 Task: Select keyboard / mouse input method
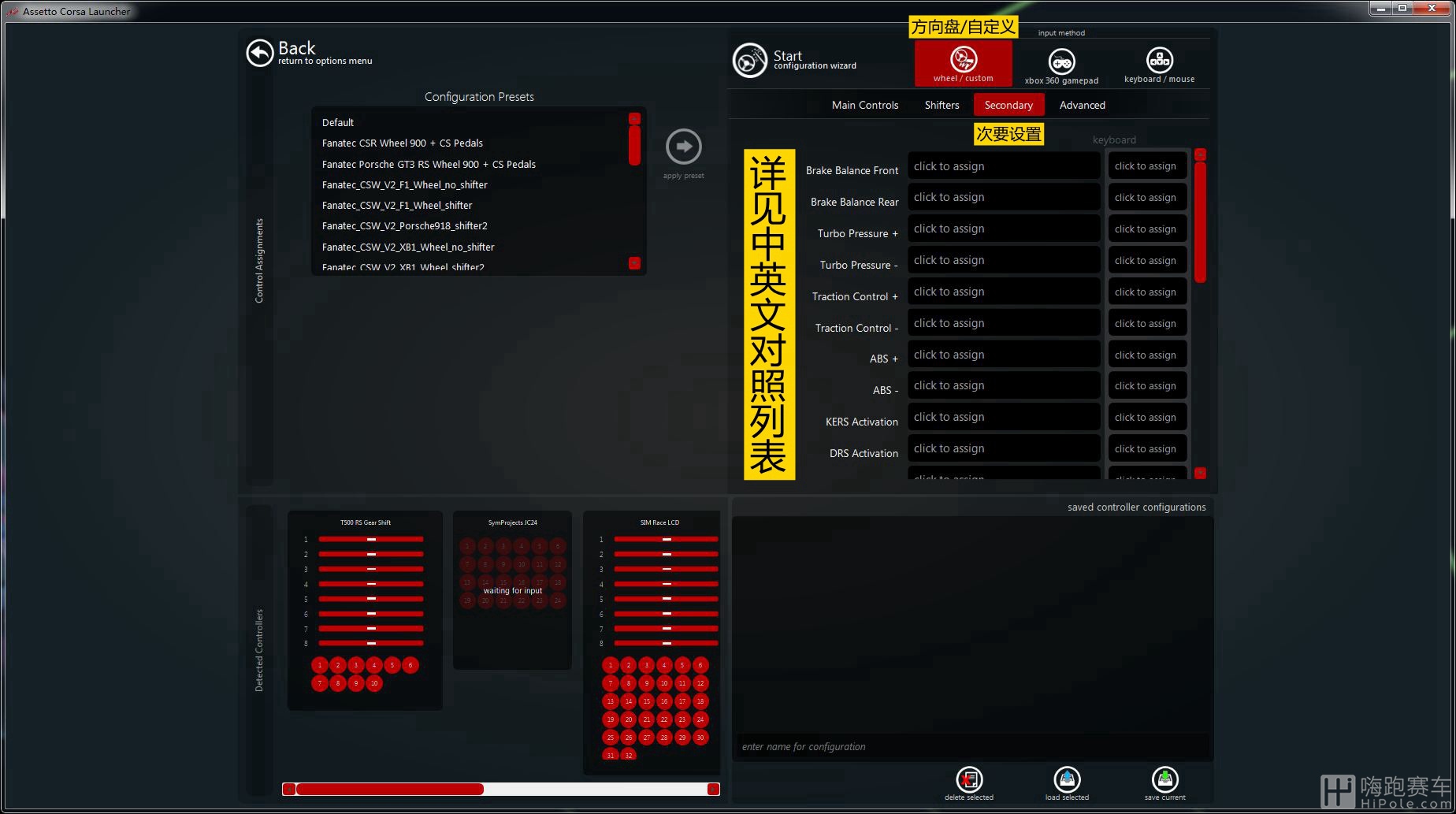click(1159, 65)
